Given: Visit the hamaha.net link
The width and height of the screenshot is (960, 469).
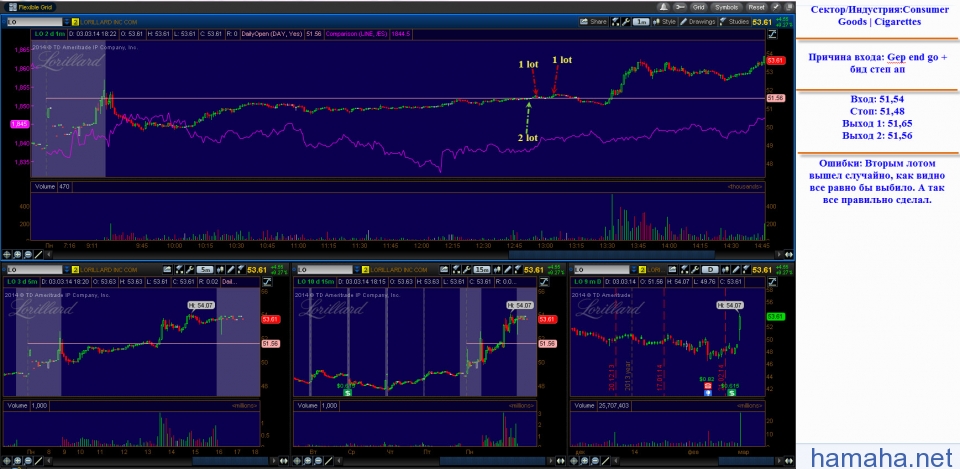Looking at the screenshot, I should tap(882, 456).
